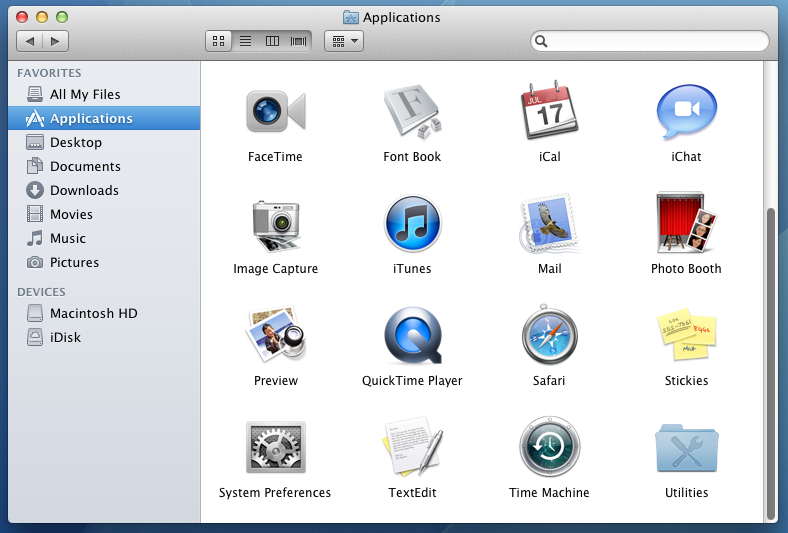Select Applications in the sidebar
The height and width of the screenshot is (533, 788).
click(104, 119)
